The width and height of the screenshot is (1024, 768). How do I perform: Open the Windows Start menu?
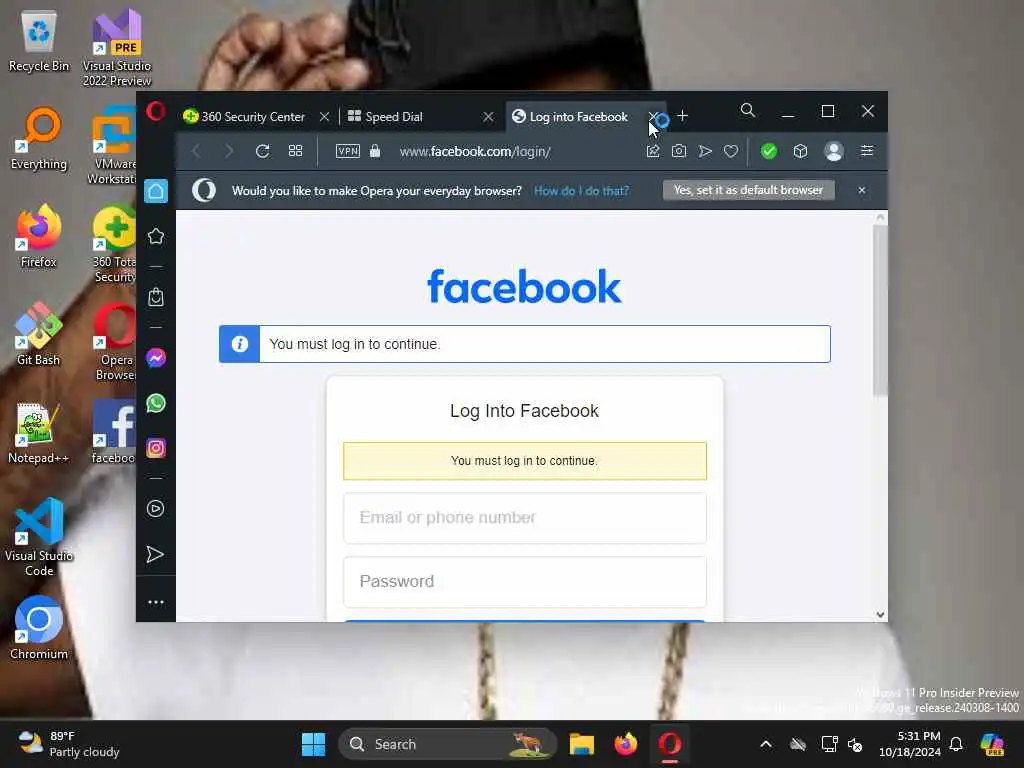(313, 744)
